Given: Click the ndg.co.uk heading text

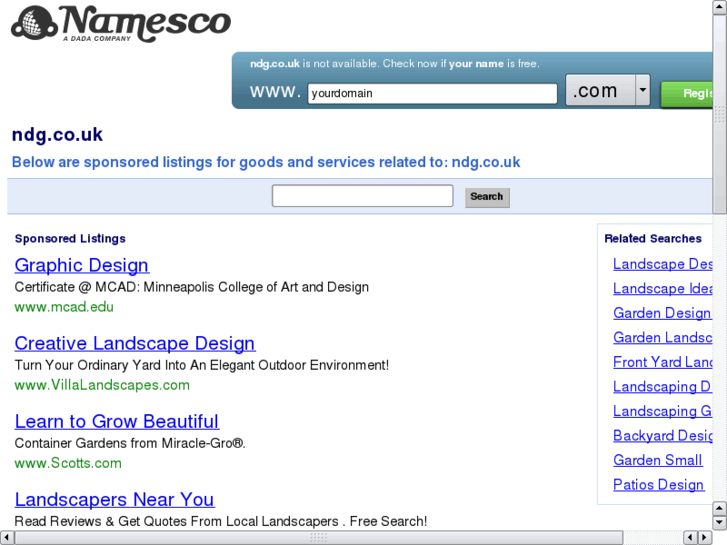Looking at the screenshot, I should click(57, 135).
